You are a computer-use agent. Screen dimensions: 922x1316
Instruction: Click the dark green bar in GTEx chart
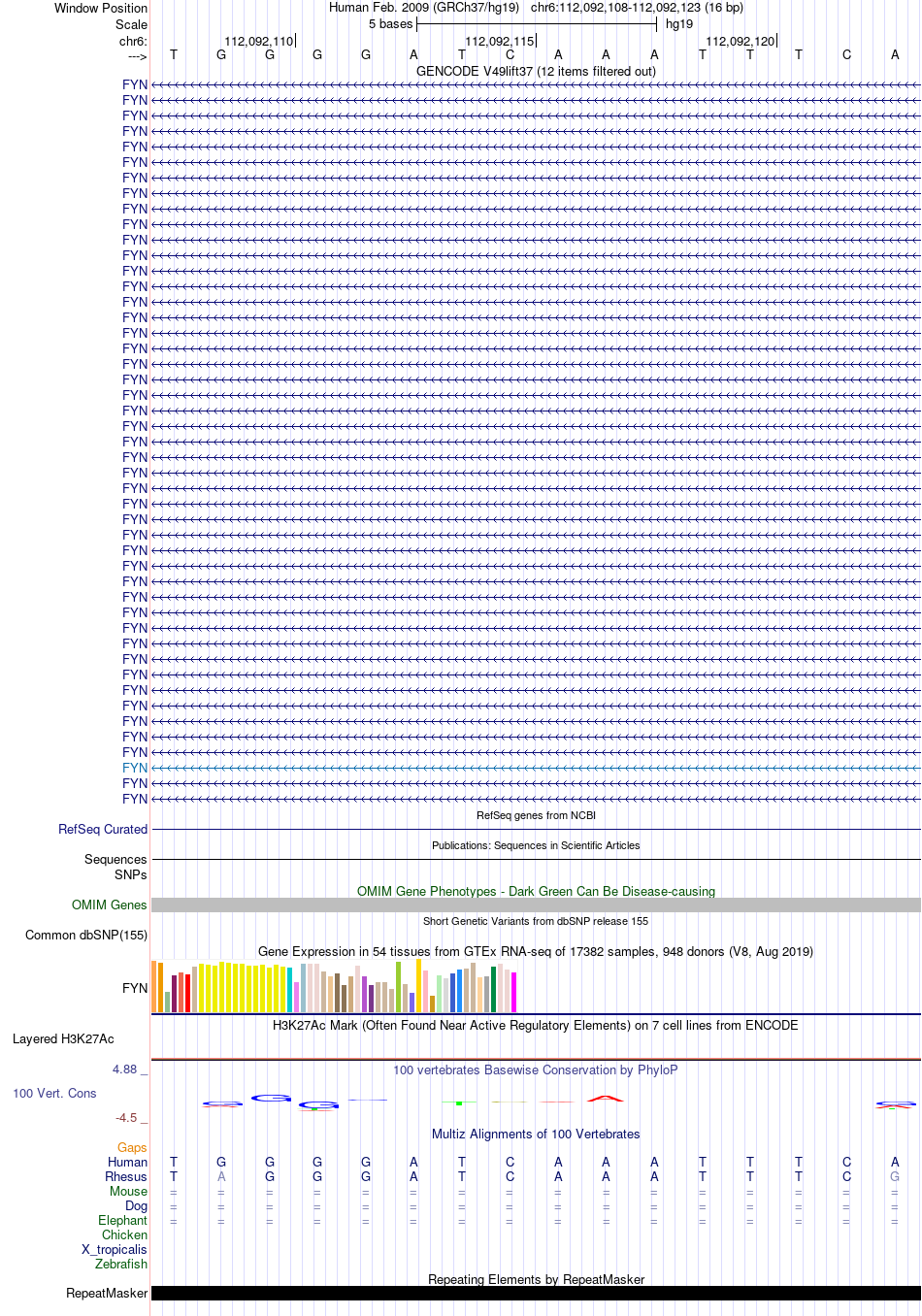494,989
